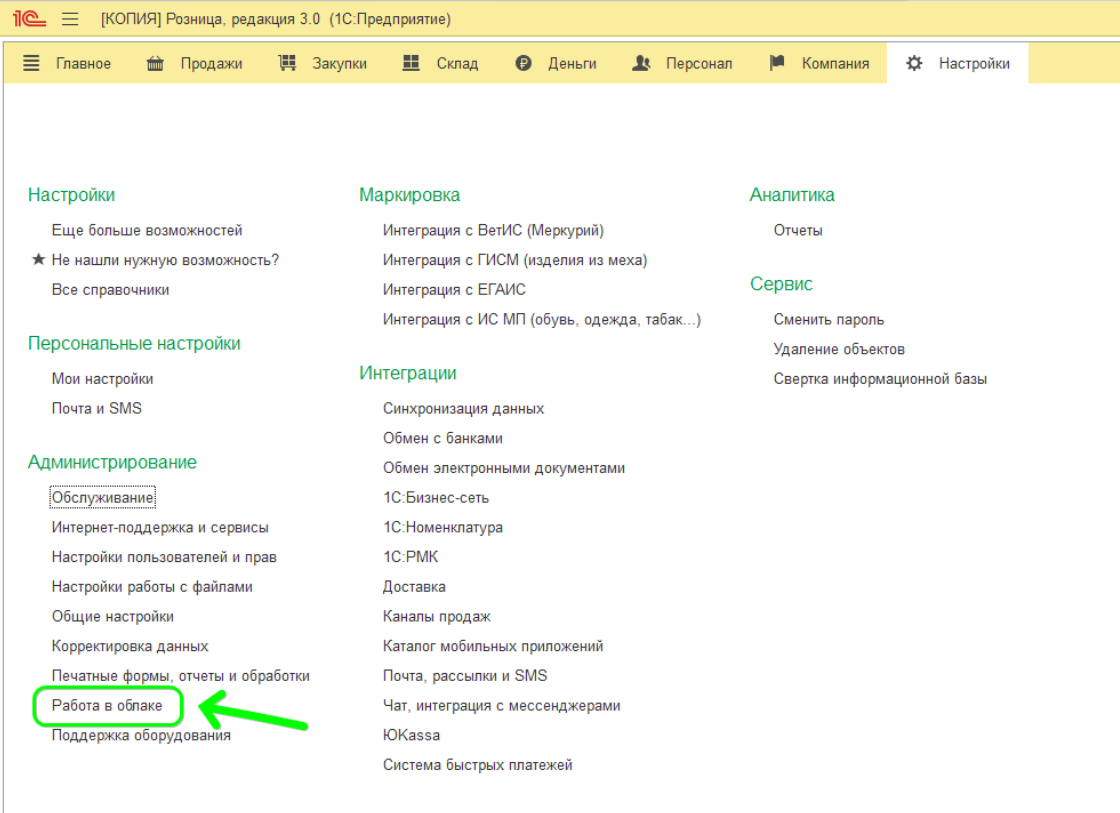Open Поддержка оборудования
The width and height of the screenshot is (1120, 813).
tap(141, 736)
